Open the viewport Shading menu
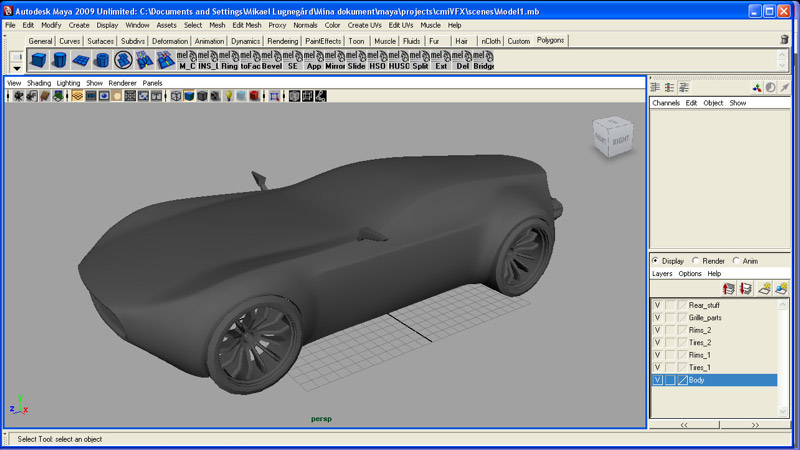800x450 pixels. click(39, 83)
